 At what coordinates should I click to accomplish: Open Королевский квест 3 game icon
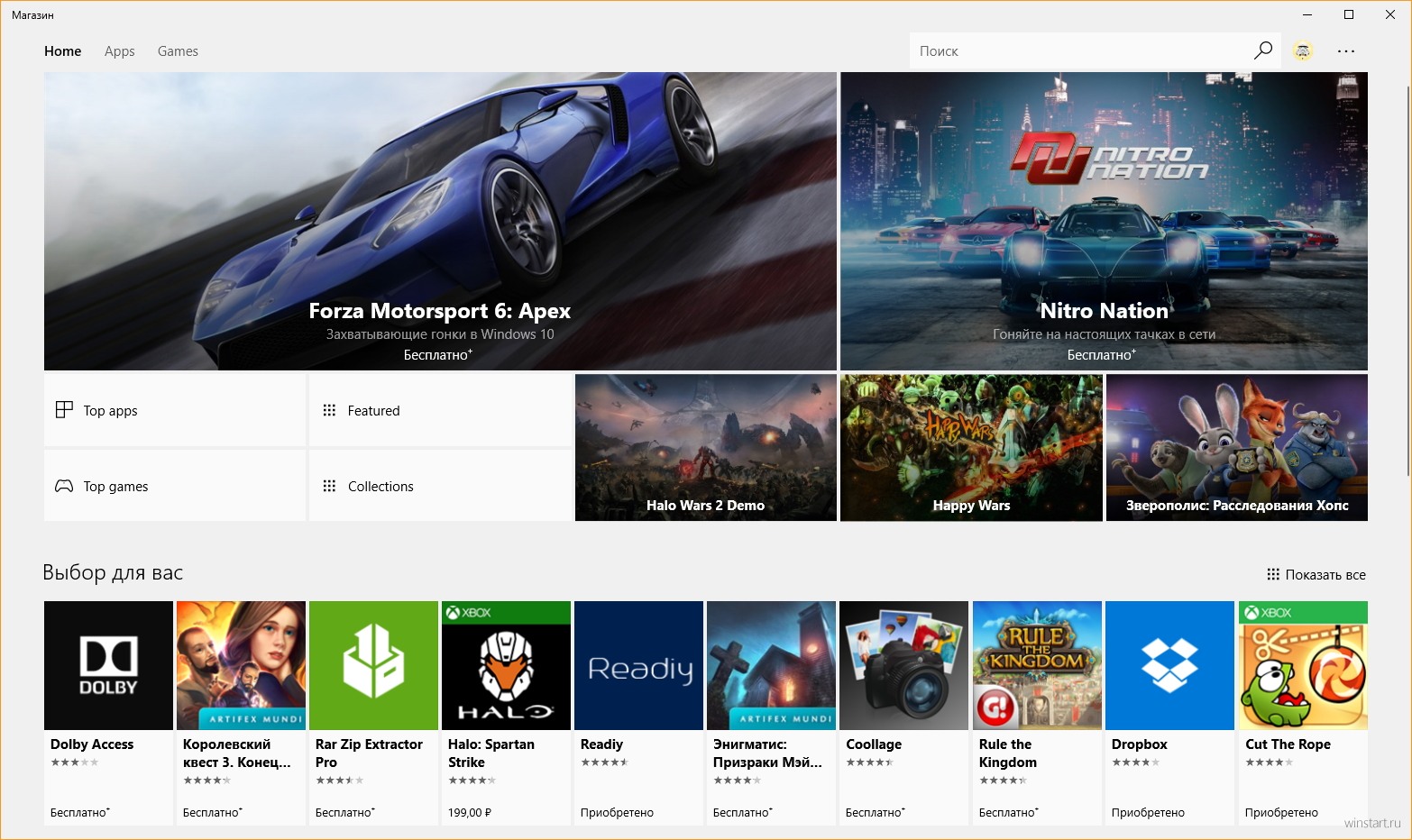(241, 665)
